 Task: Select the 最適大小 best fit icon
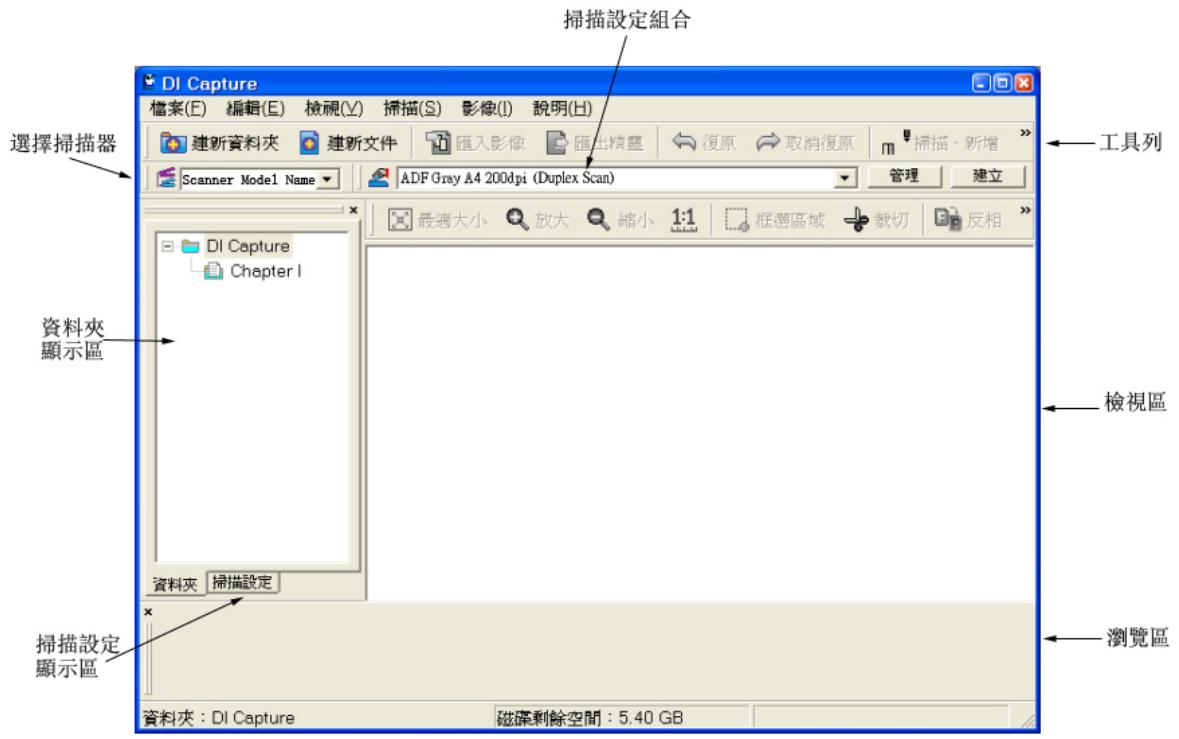pyautogui.click(x=400, y=220)
